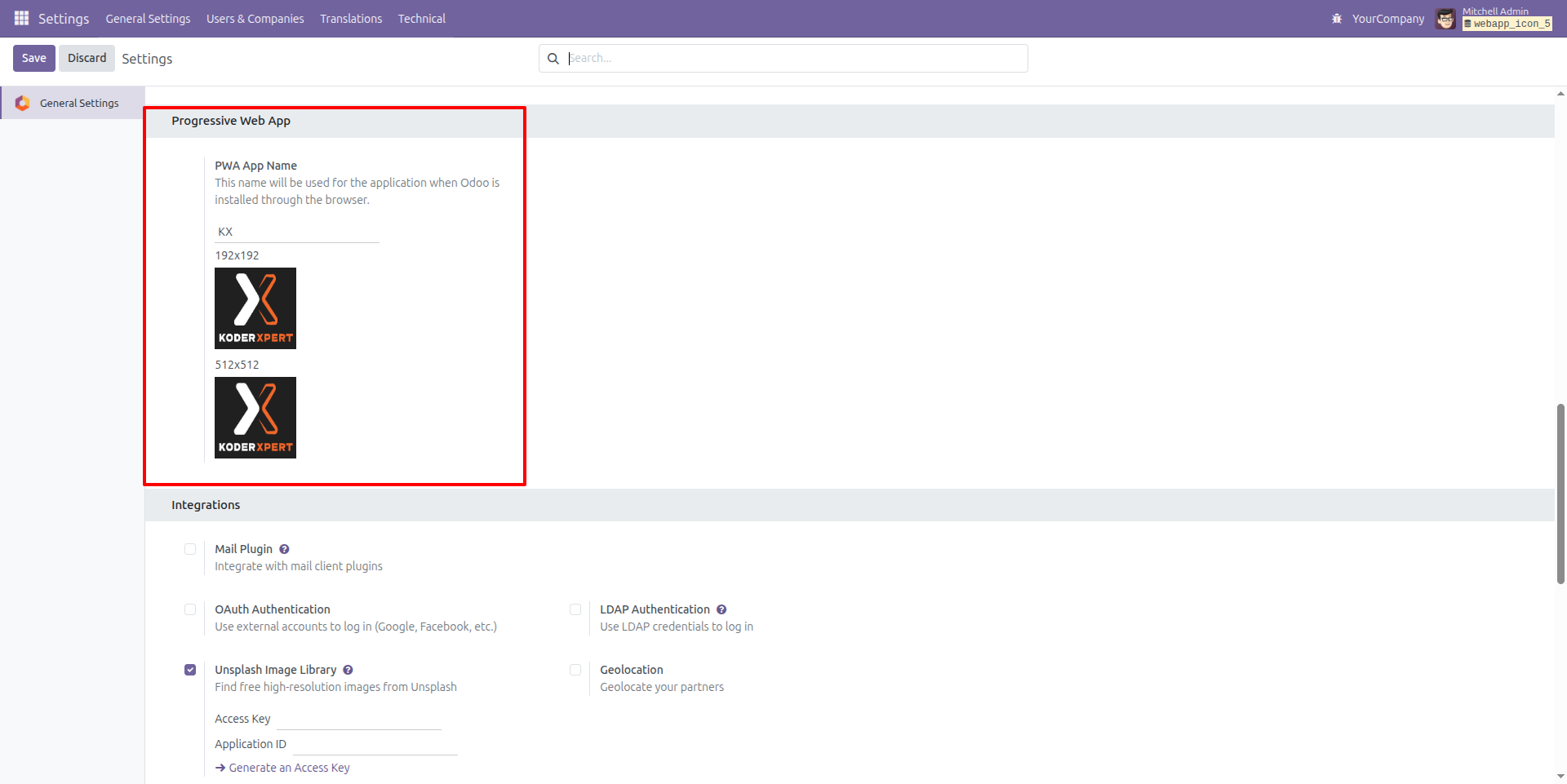Edit the PWA App Name field

tap(297, 232)
